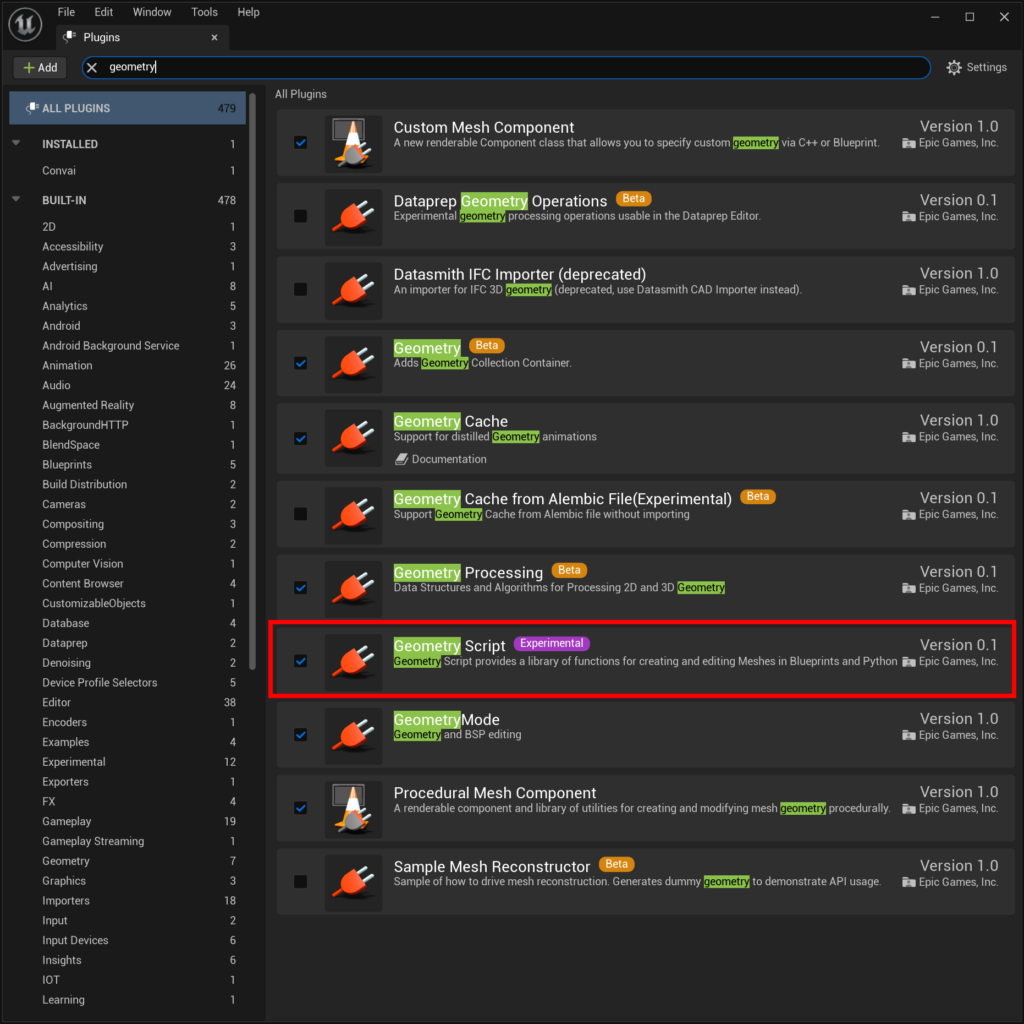Viewport: 1024px width, 1024px height.
Task: Click the Add plugin button
Action: (x=40, y=67)
